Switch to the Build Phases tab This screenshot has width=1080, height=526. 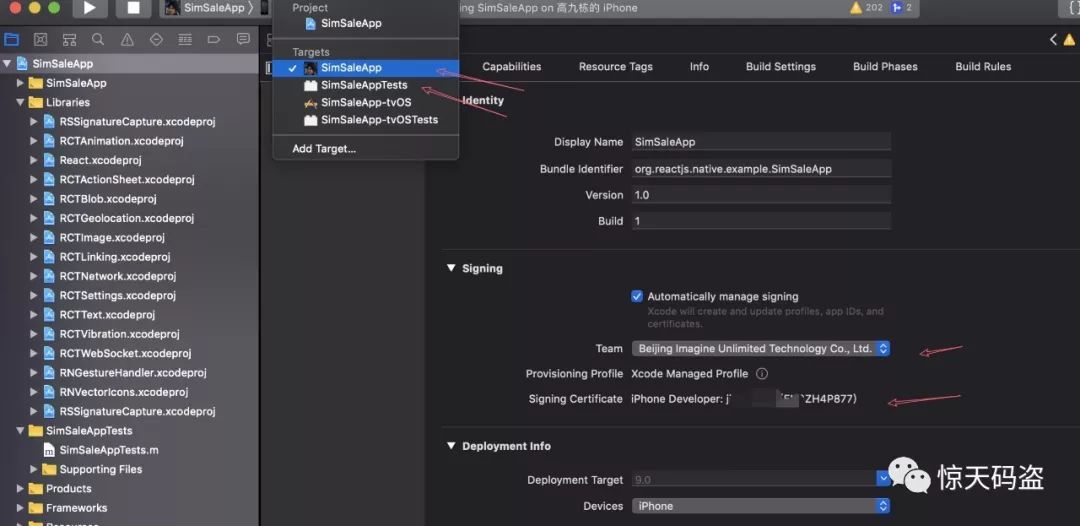(885, 67)
